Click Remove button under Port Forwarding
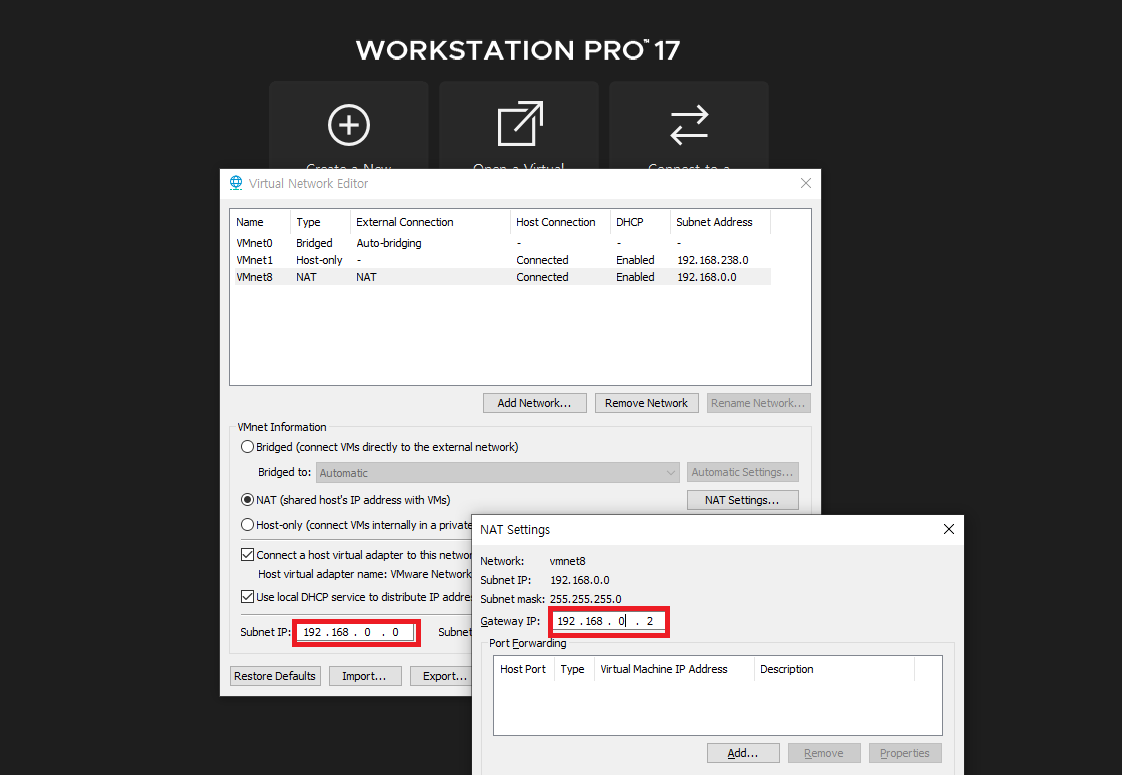Screen dimensions: 1122x775 (824, 753)
